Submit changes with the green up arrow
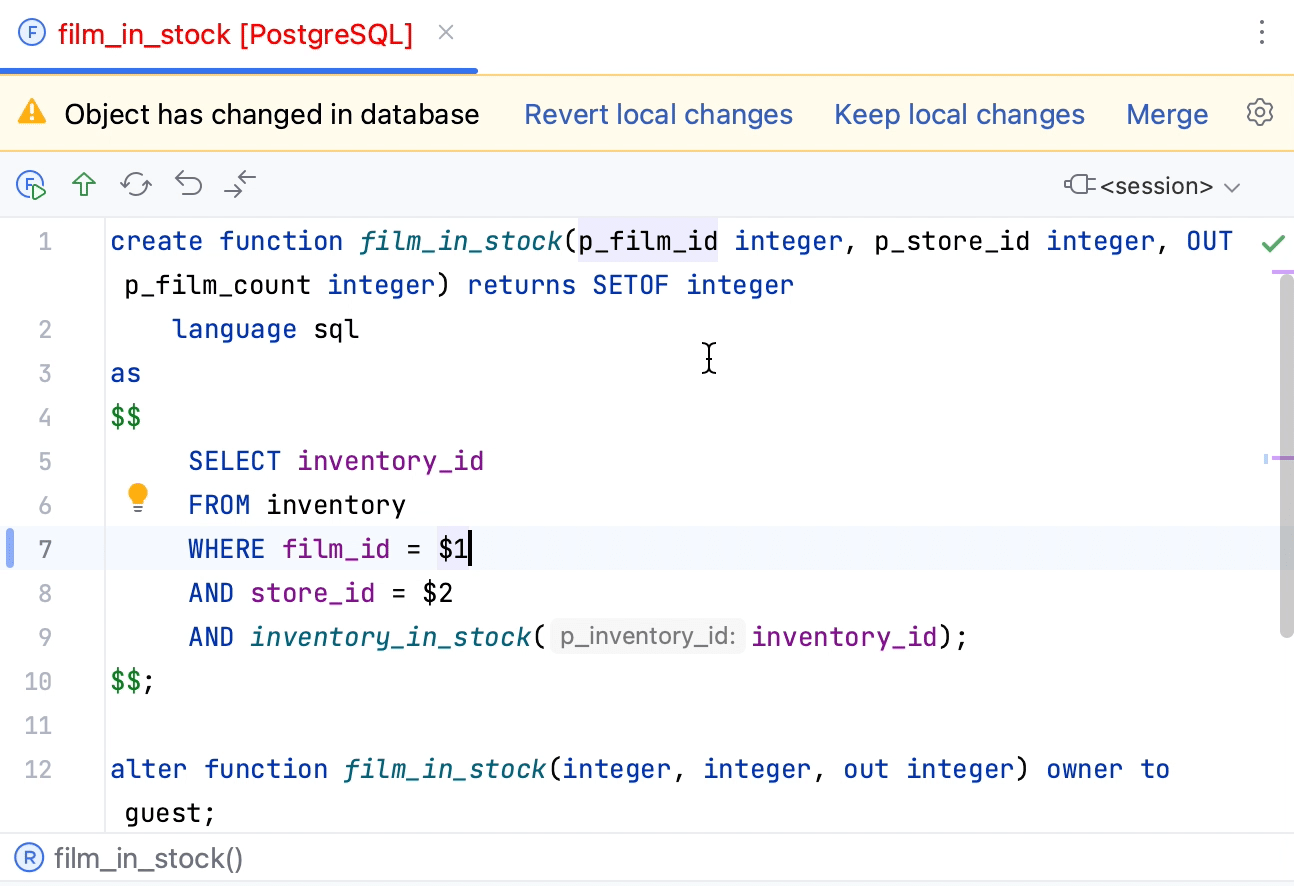 [84, 185]
